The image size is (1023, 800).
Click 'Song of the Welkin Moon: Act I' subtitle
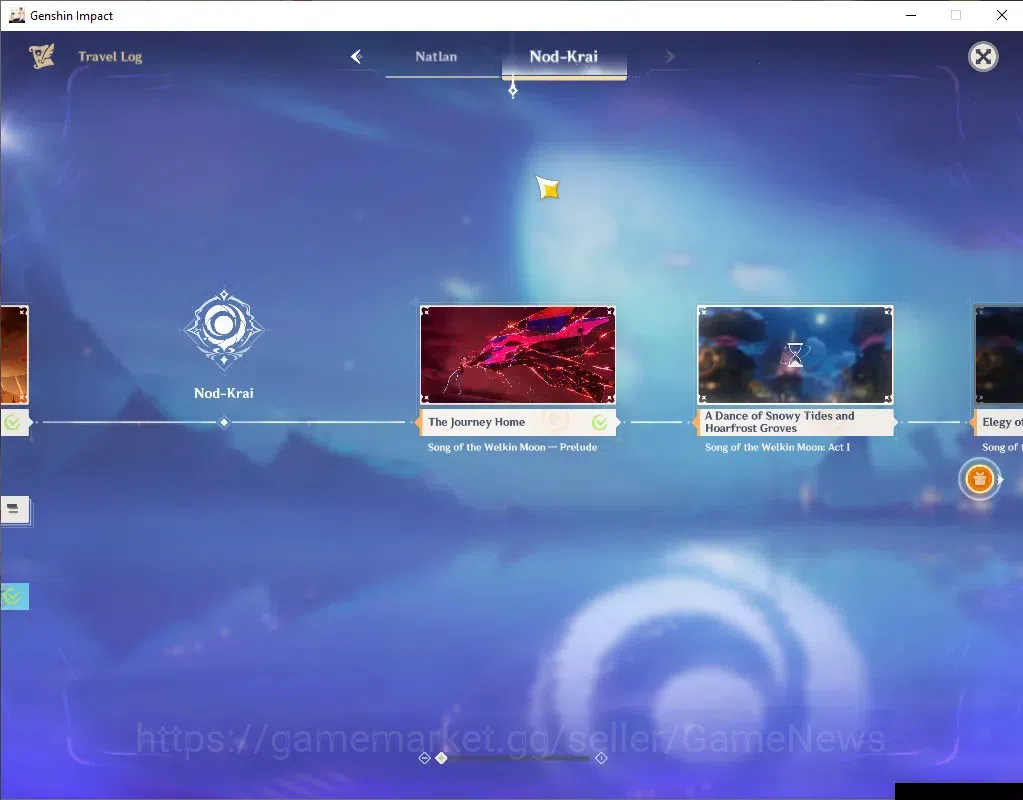click(777, 447)
